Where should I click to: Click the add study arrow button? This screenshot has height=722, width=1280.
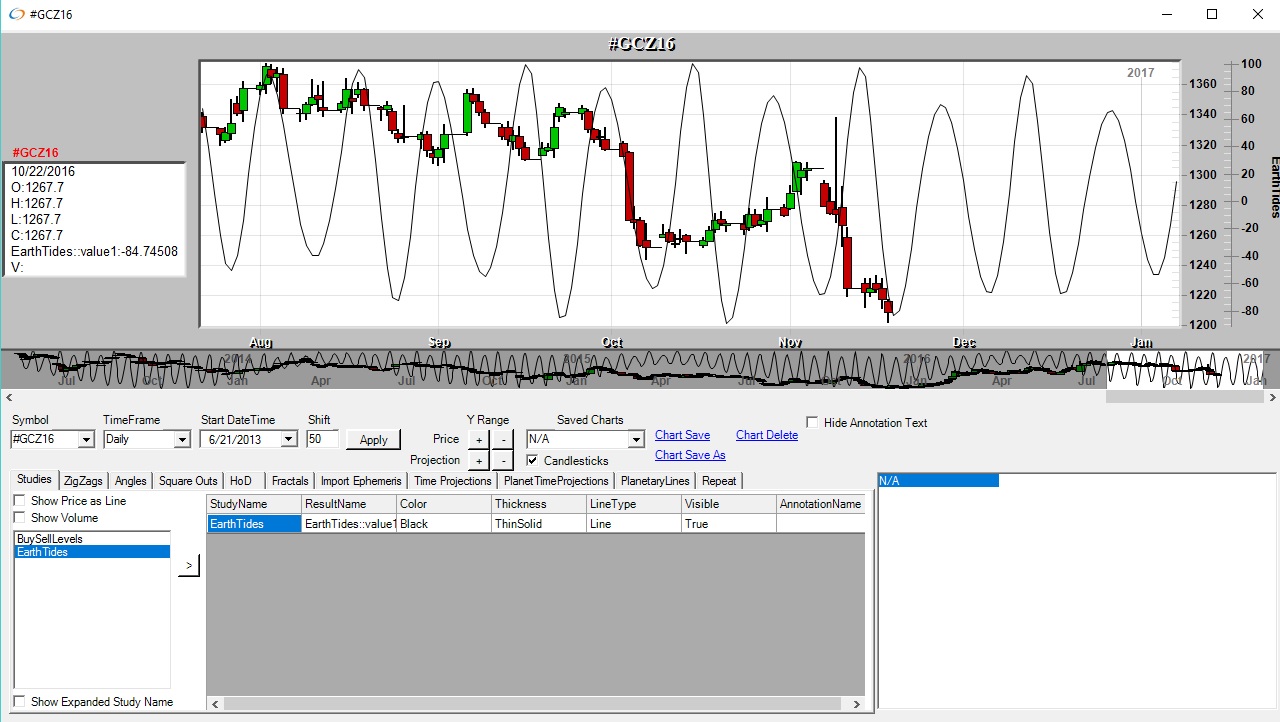pyautogui.click(x=189, y=567)
